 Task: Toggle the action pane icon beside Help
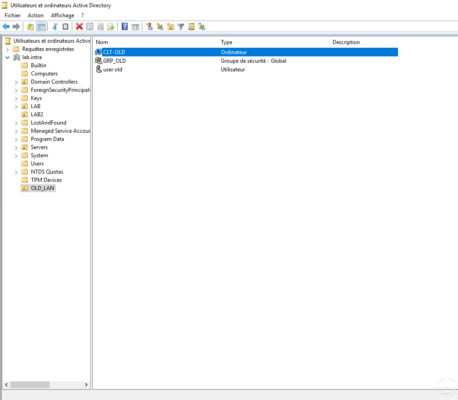135,27
